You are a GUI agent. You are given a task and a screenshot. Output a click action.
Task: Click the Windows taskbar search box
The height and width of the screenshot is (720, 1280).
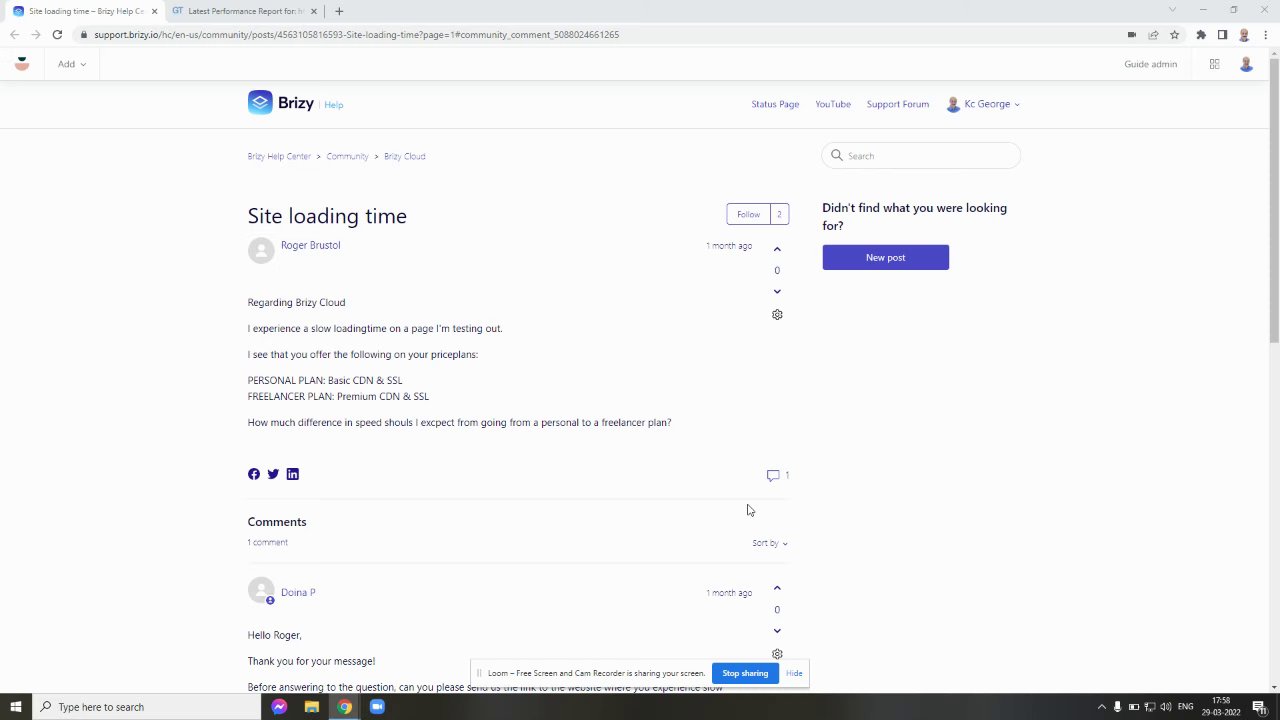(146, 707)
